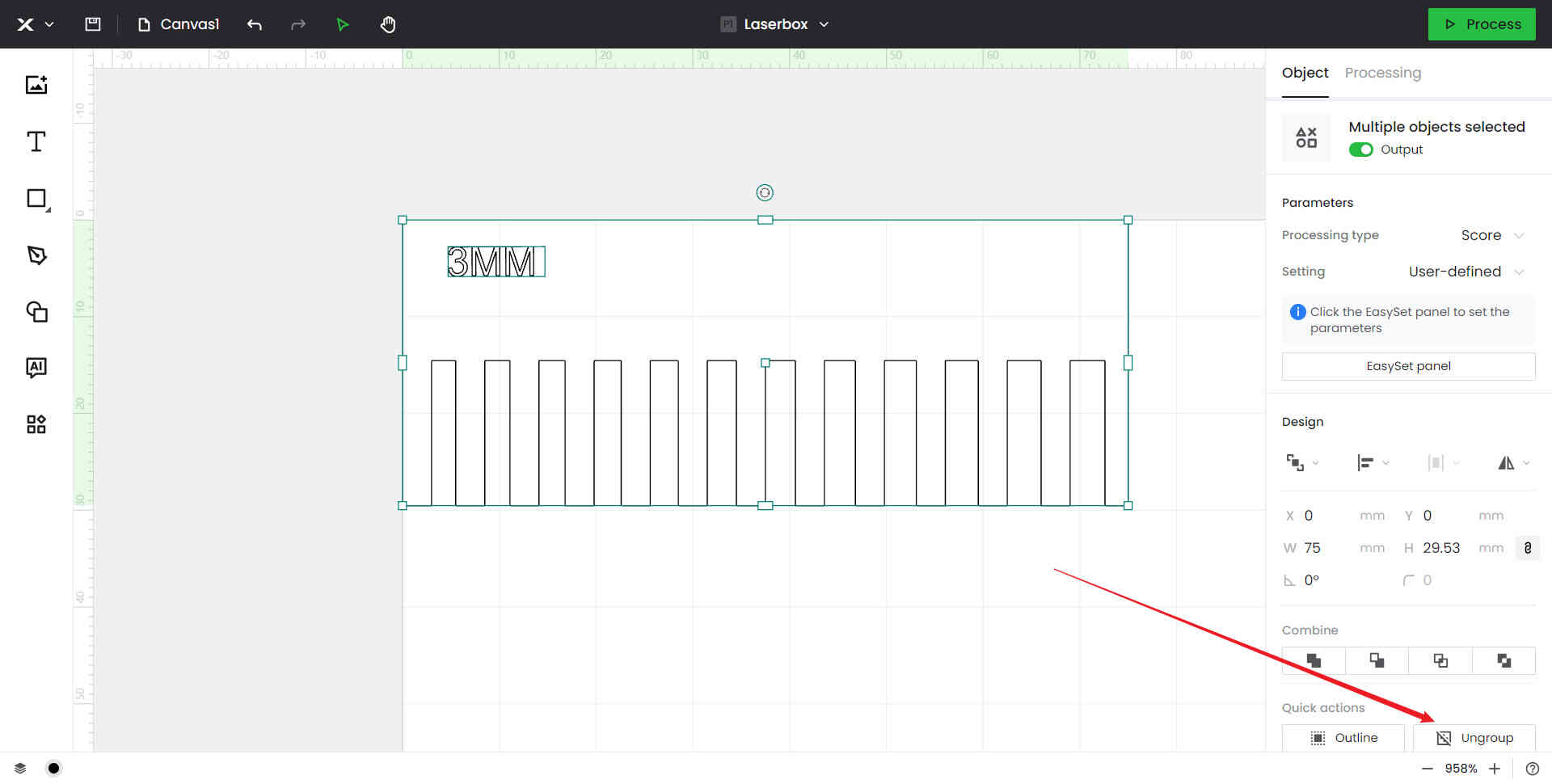Edit the X position field

click(x=1334, y=516)
